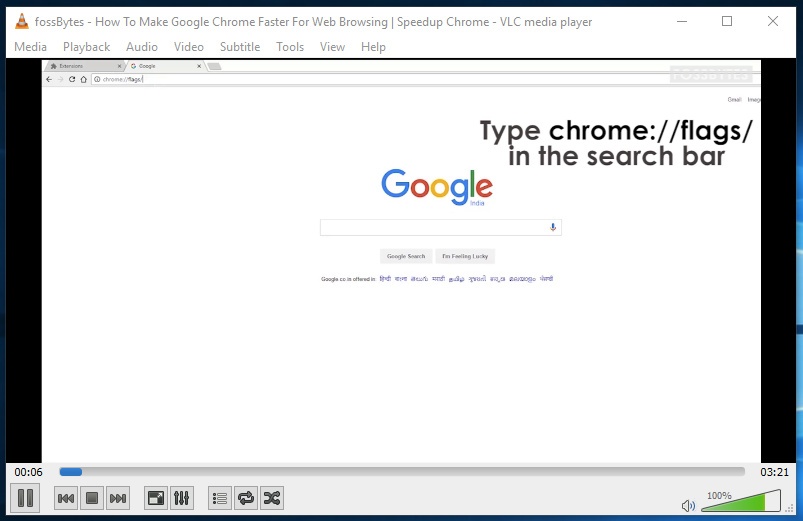Enable random shuffle playback
Image resolution: width=803 pixels, height=521 pixels.
[x=271, y=498]
